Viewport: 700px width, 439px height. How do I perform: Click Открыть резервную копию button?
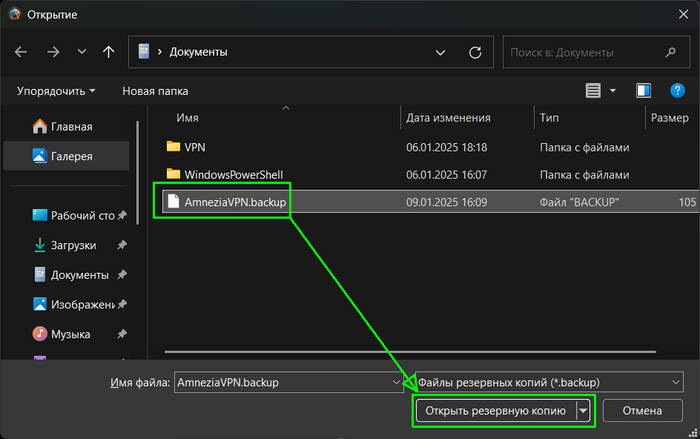coord(496,410)
